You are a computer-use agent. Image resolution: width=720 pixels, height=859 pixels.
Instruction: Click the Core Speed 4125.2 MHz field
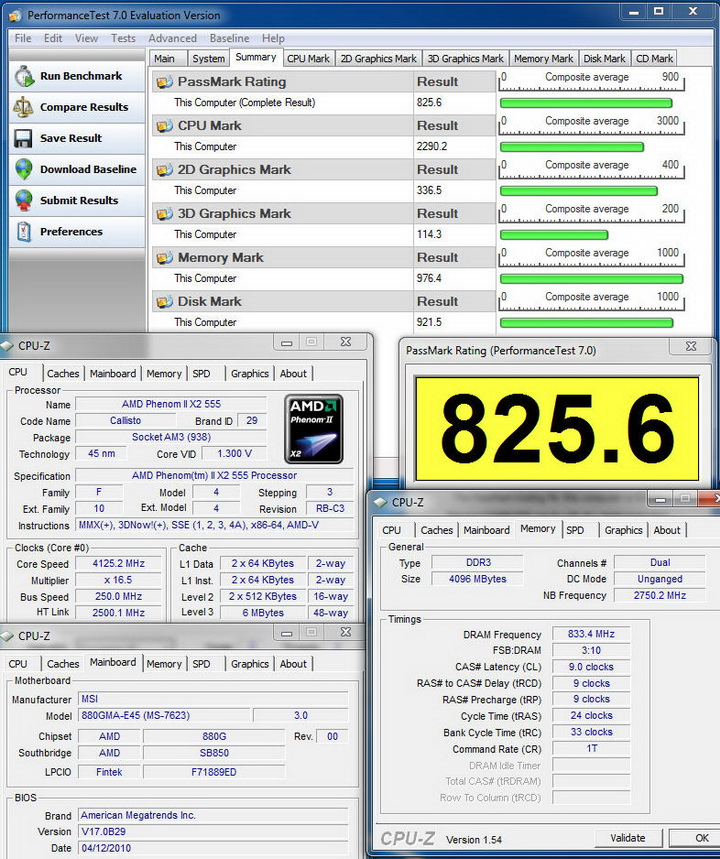point(119,564)
